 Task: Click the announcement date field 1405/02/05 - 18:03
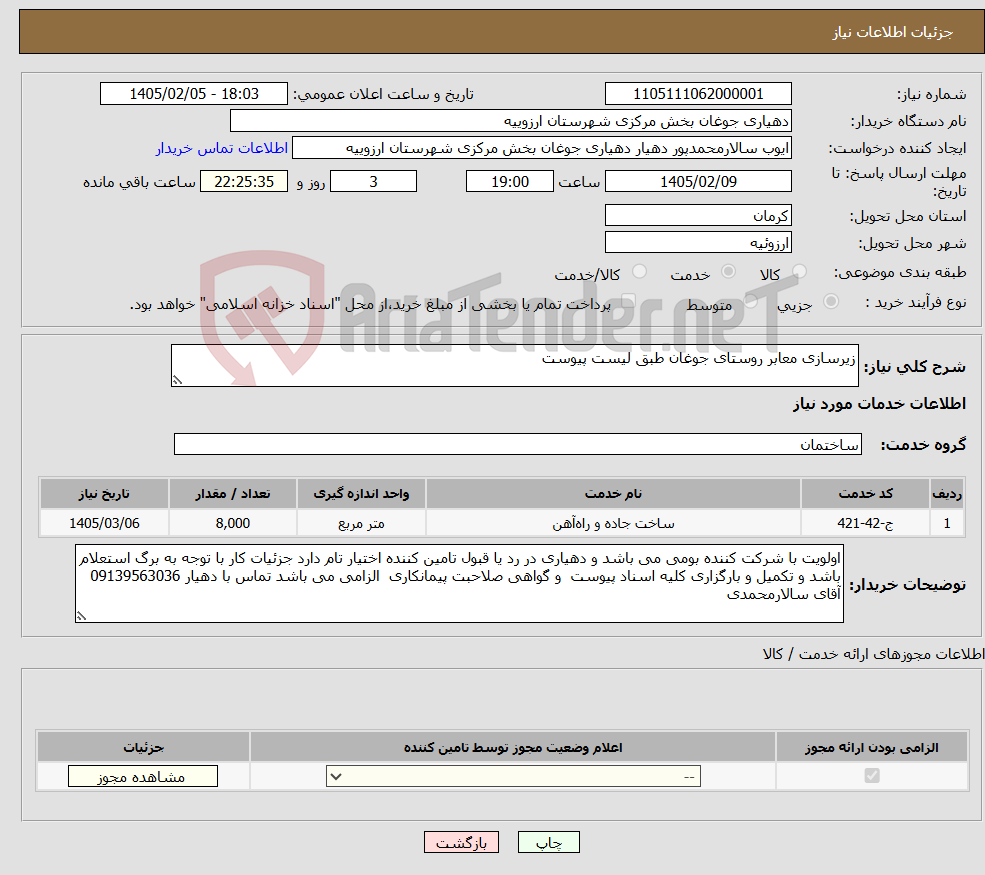pos(193,94)
